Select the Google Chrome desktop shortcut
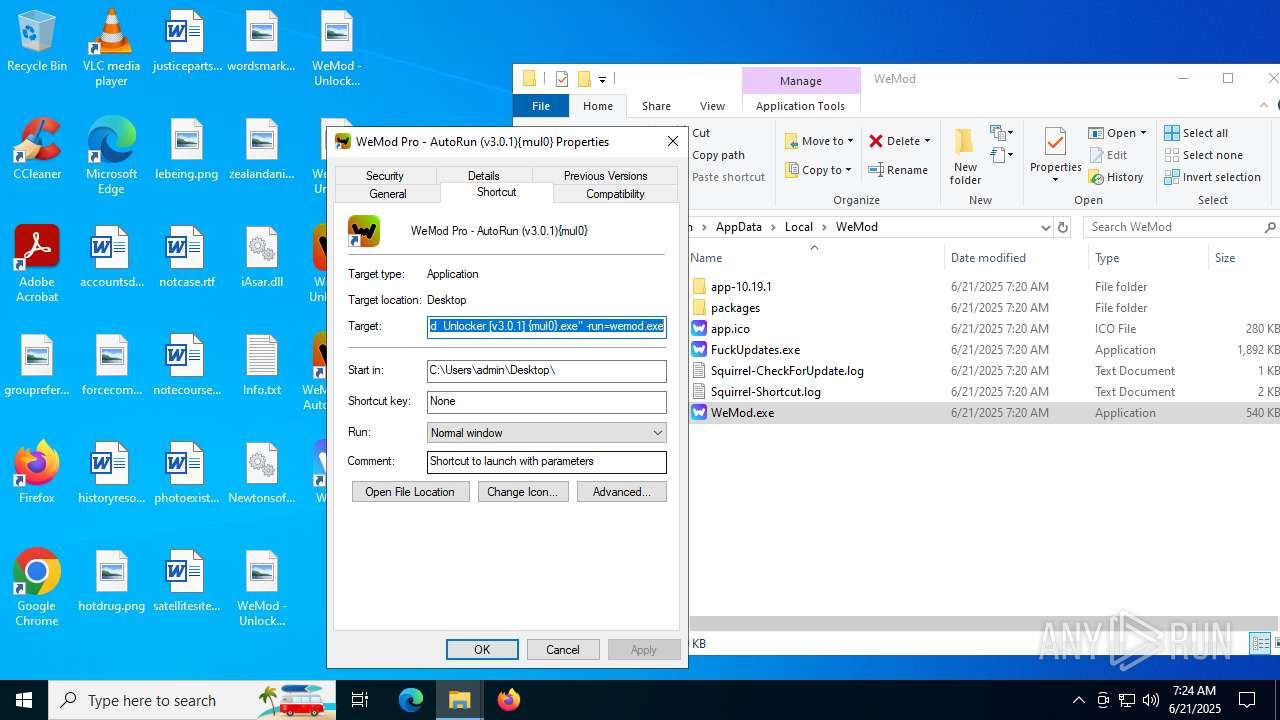 click(x=37, y=588)
